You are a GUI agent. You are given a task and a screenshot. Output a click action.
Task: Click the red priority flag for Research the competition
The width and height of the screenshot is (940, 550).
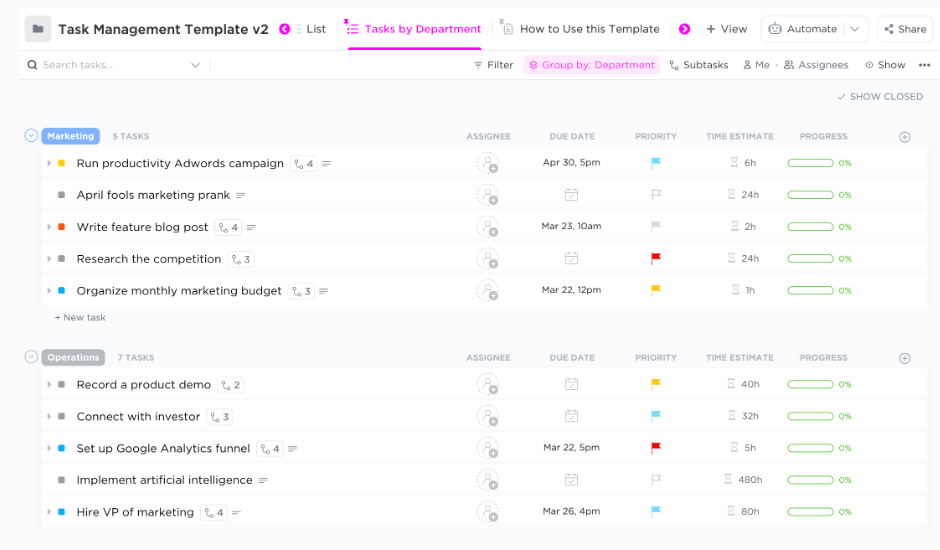tap(656, 259)
